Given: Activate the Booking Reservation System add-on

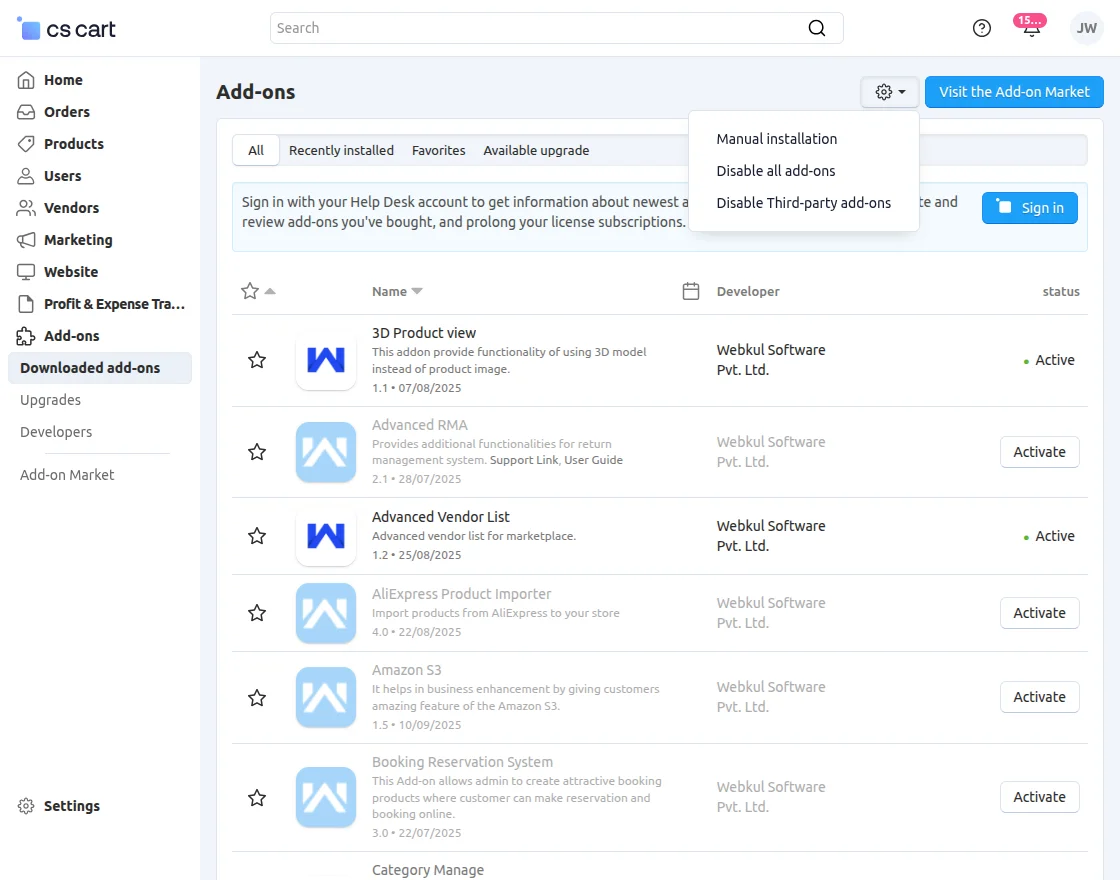Looking at the screenshot, I should tap(1039, 797).
